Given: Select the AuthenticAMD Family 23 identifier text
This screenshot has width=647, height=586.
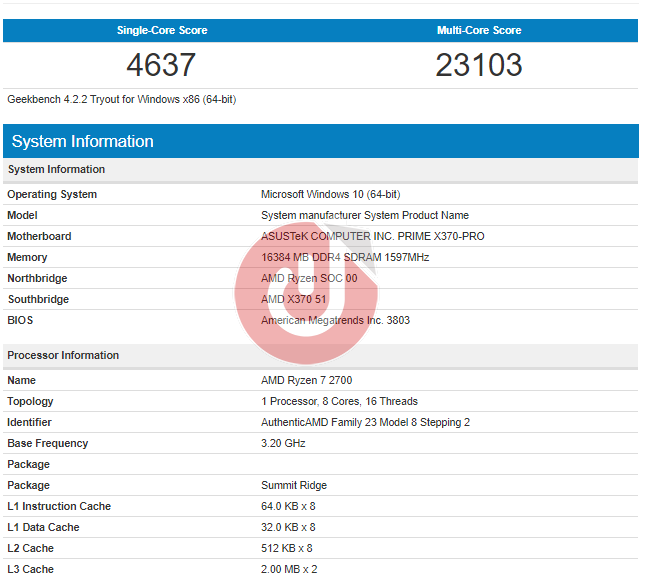Looking at the screenshot, I should 365,422.
